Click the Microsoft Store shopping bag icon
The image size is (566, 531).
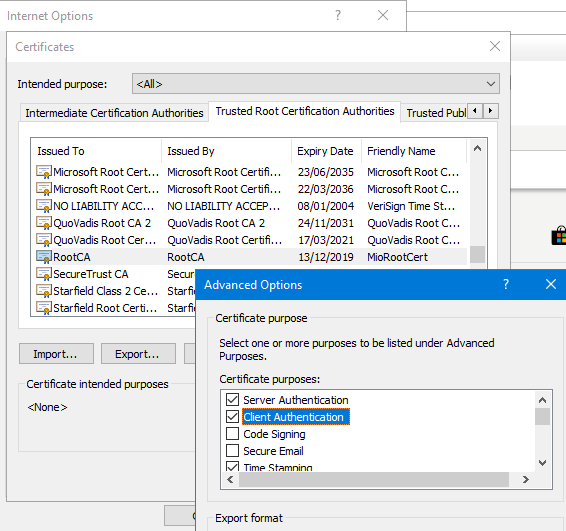pos(559,236)
